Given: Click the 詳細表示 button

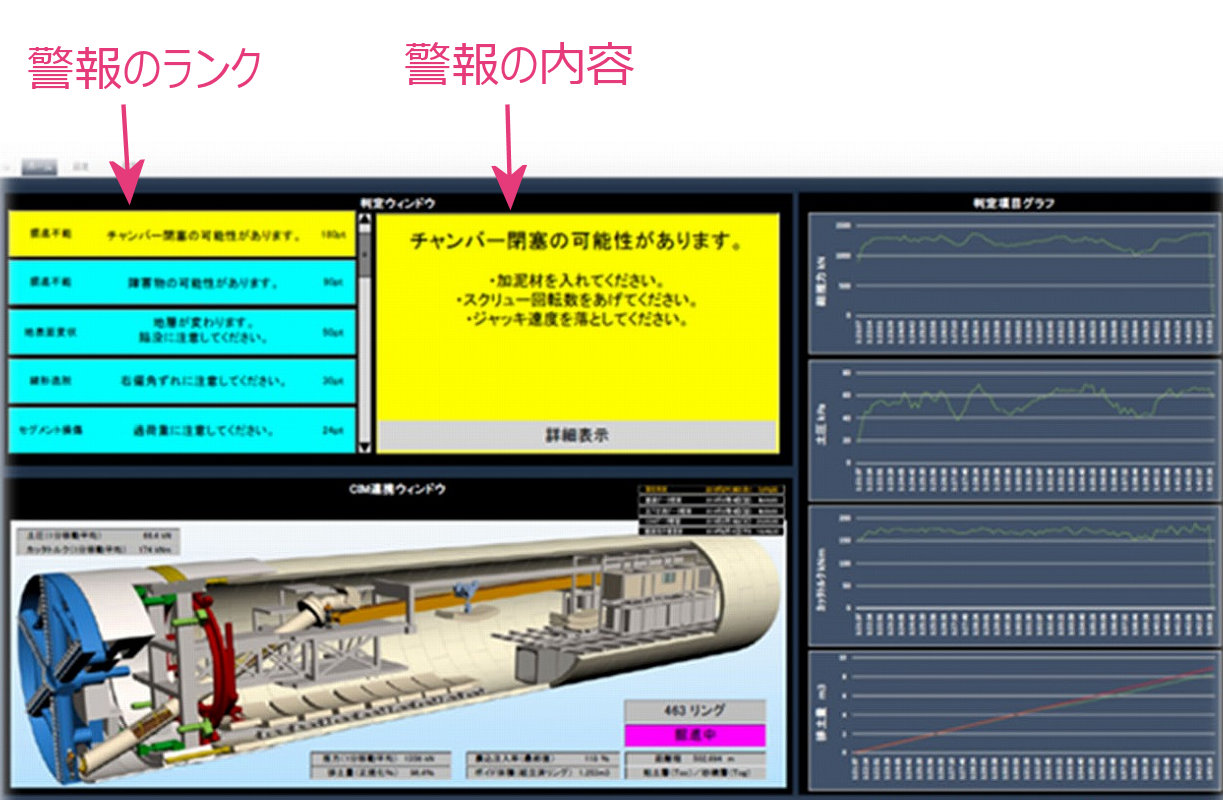Looking at the screenshot, I should [x=577, y=435].
